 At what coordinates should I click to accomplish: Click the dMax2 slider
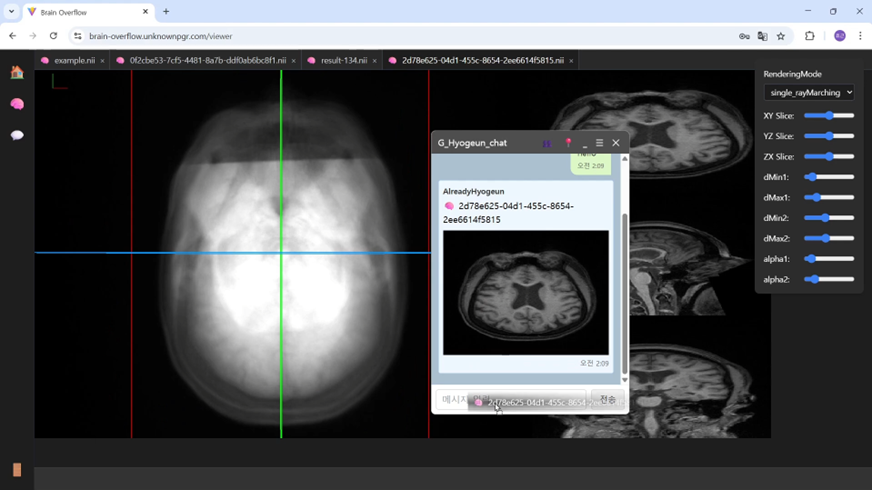[829, 238]
